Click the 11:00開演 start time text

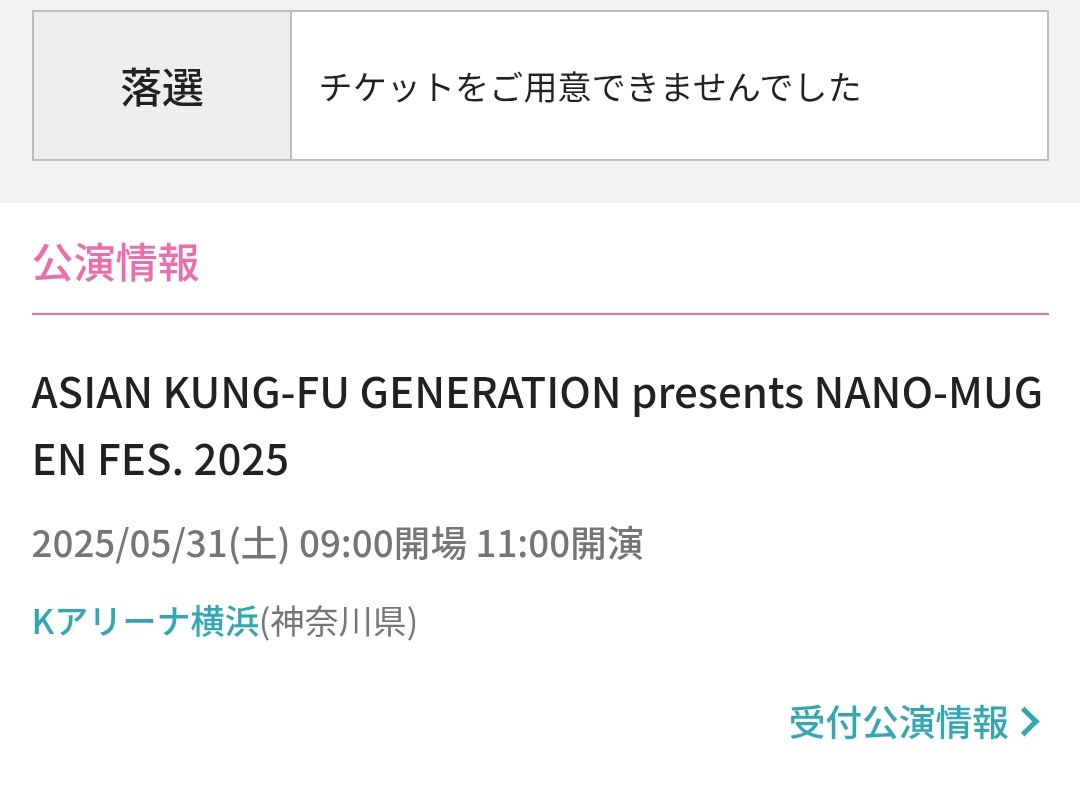(x=559, y=543)
